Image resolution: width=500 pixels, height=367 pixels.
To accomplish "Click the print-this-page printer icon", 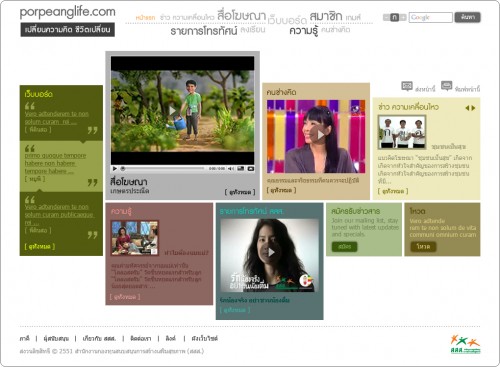I will [446, 86].
